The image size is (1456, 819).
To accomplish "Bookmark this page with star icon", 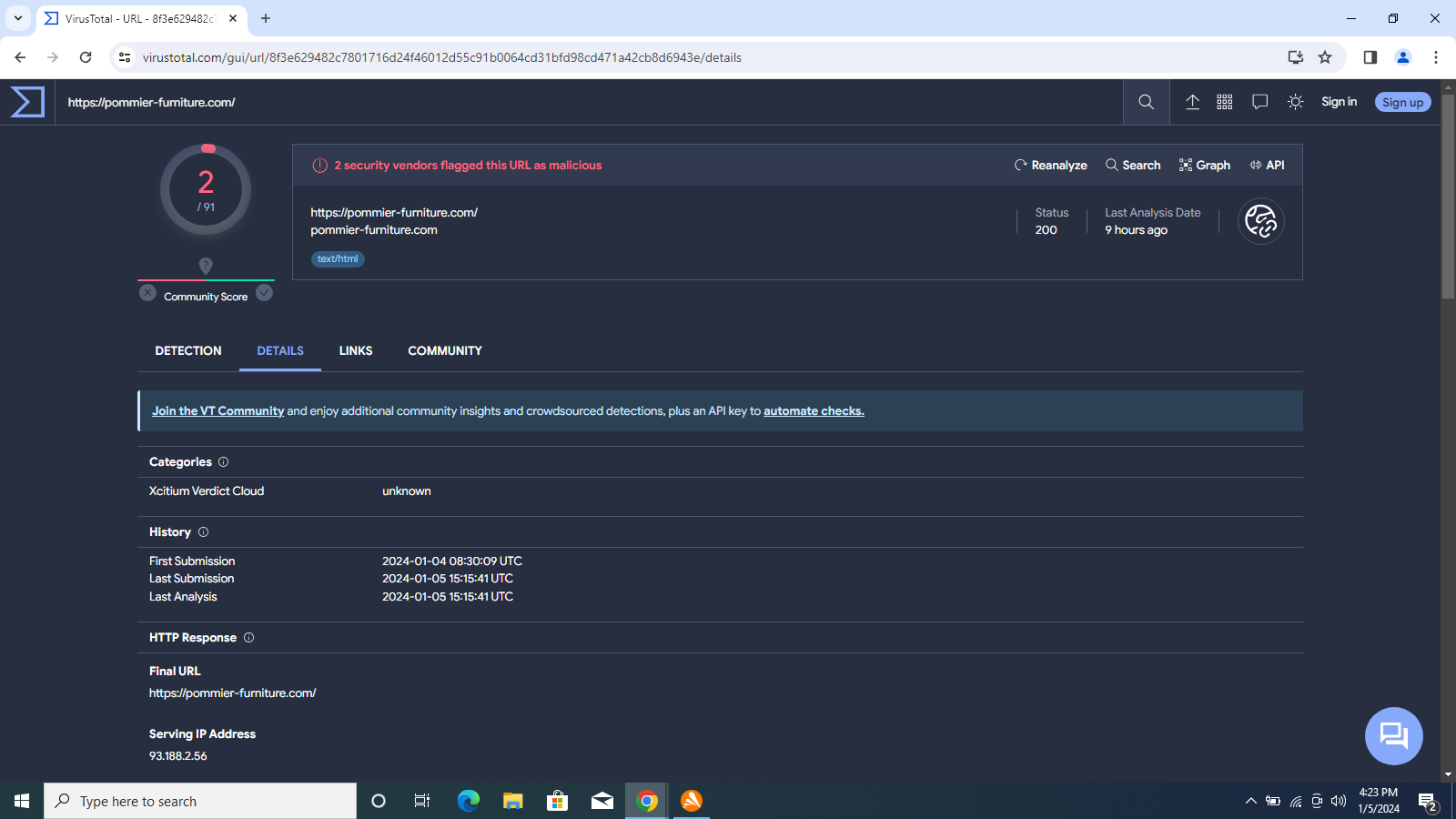I will pyautogui.click(x=1325, y=57).
